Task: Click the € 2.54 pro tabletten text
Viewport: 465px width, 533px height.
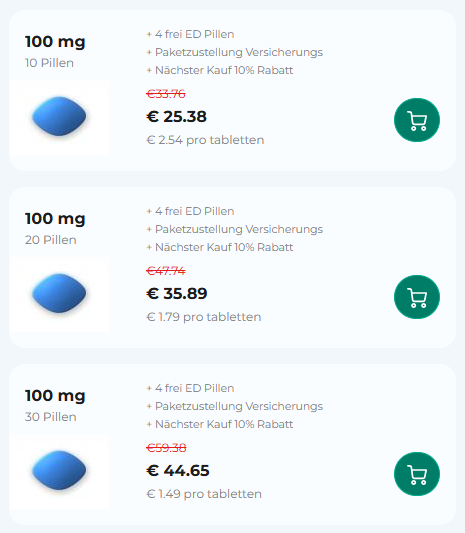Action: click(205, 140)
